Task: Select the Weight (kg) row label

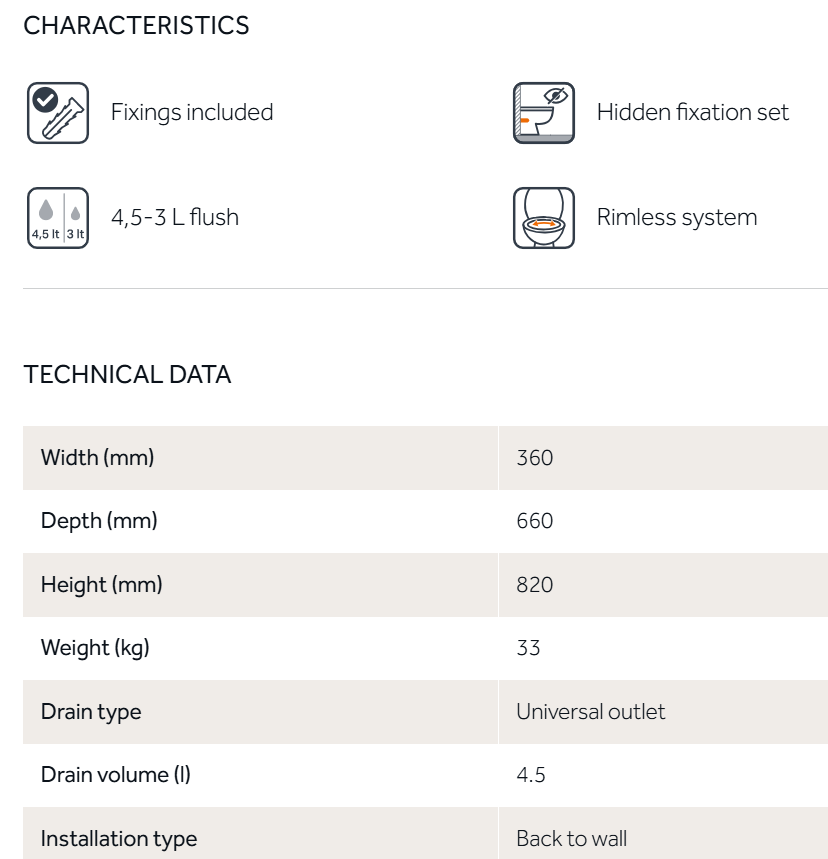Action: click(x=95, y=648)
